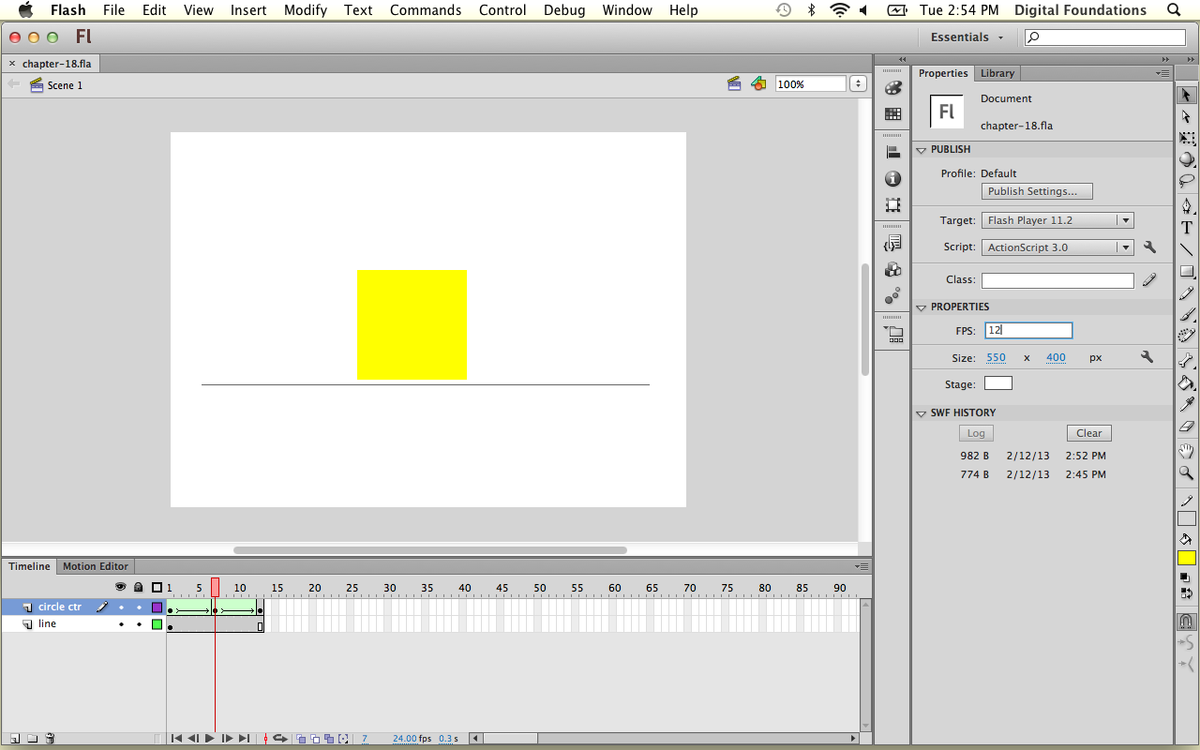Click the yellow fill color swatch
The width and height of the screenshot is (1200, 750).
click(x=1187, y=558)
